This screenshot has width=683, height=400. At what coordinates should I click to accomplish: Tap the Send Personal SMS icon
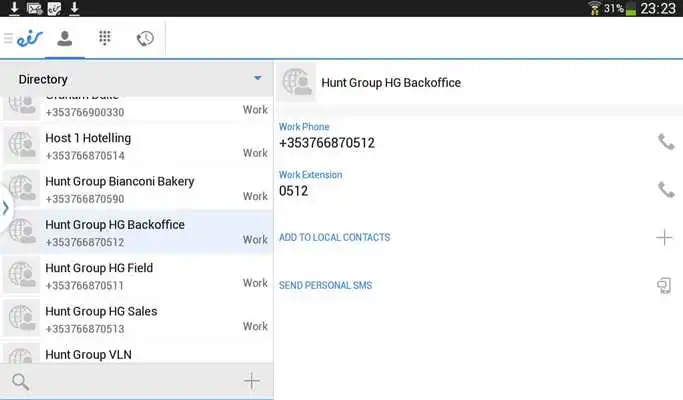point(664,286)
